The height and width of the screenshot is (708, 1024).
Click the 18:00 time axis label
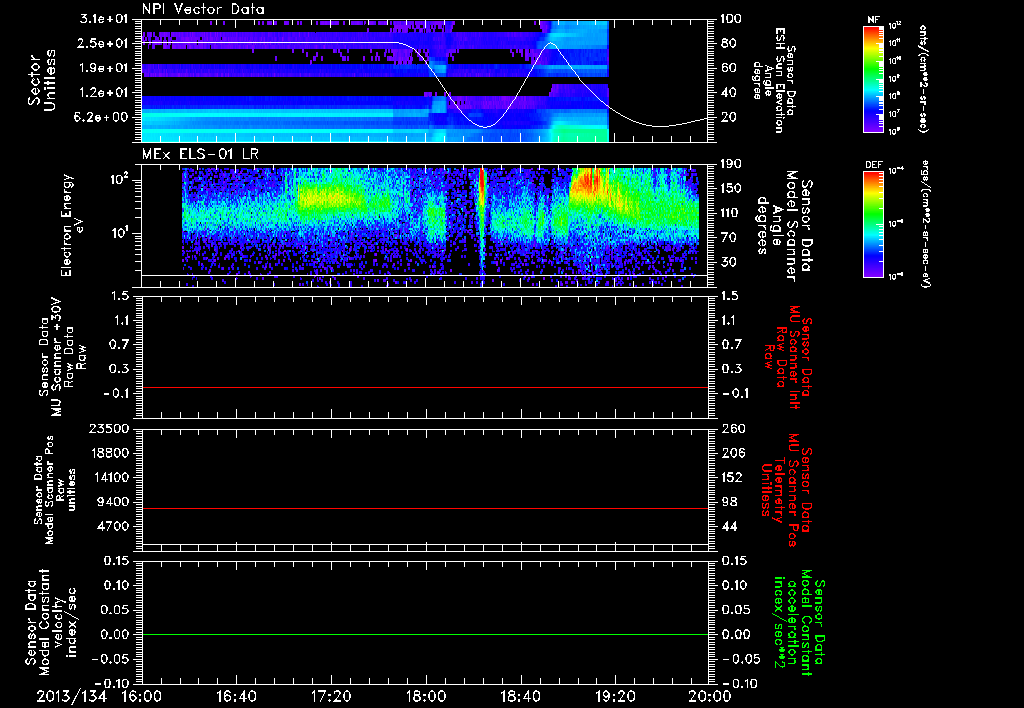coord(426,696)
